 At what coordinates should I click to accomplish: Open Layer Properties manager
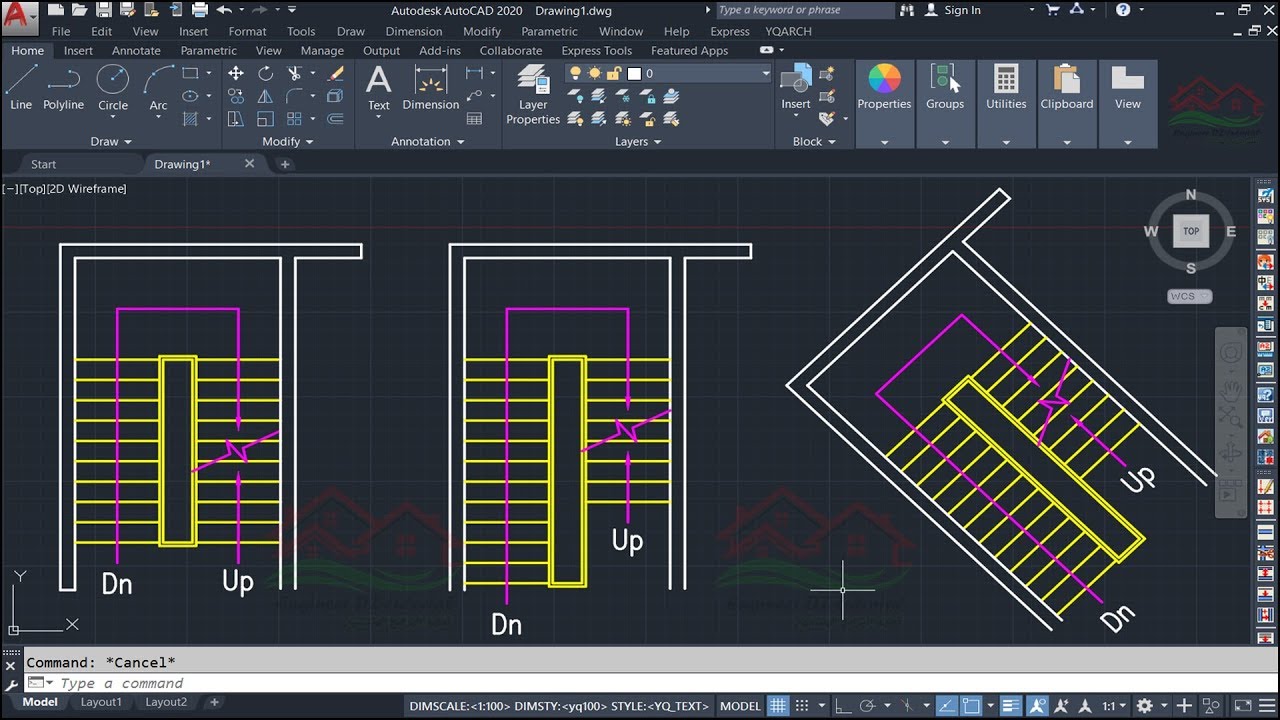(533, 95)
